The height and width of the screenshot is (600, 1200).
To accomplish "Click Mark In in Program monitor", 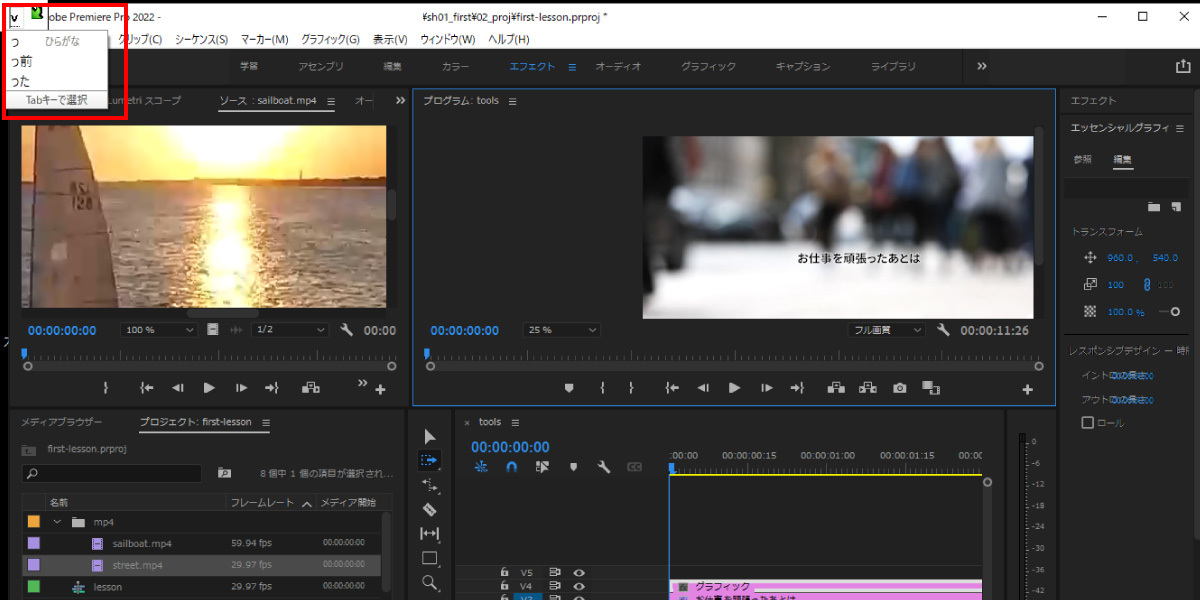I will [602, 388].
